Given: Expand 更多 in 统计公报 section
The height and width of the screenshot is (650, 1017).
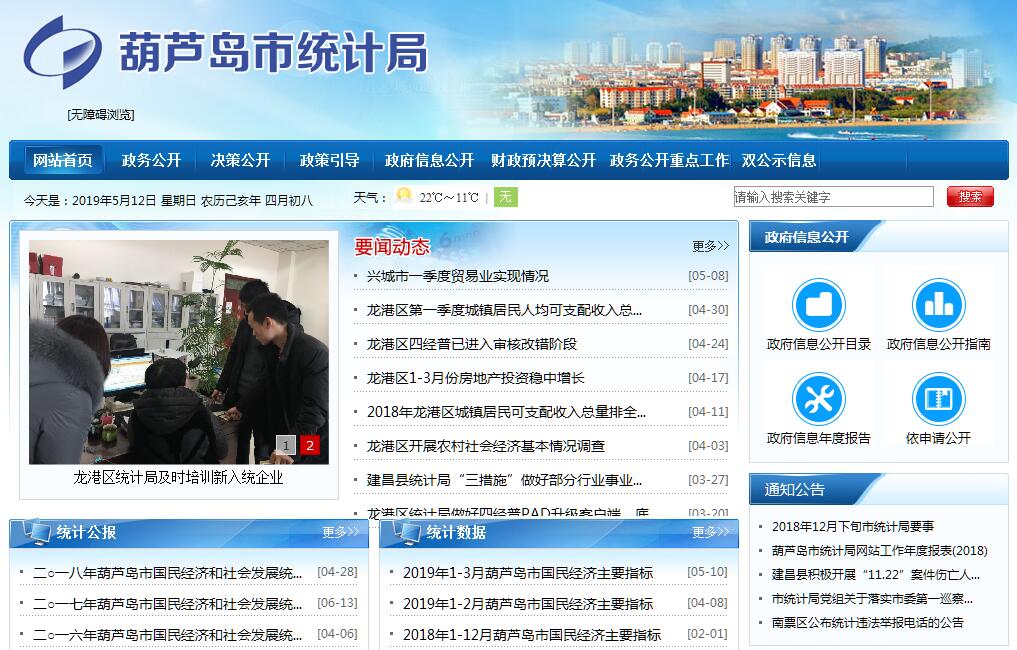Looking at the screenshot, I should tap(340, 532).
